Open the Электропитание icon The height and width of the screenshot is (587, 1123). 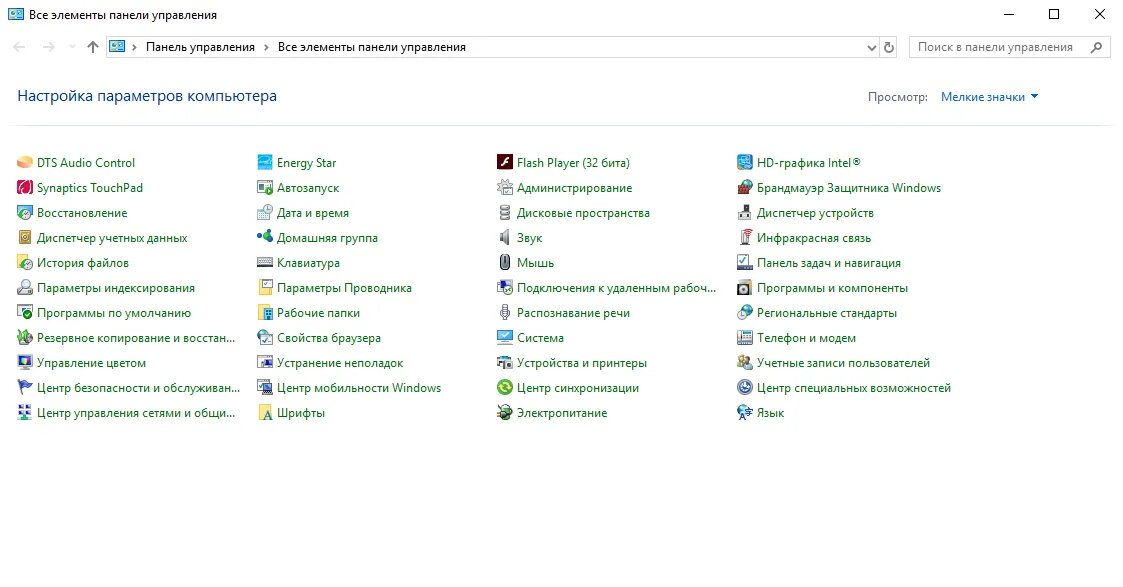tap(505, 412)
